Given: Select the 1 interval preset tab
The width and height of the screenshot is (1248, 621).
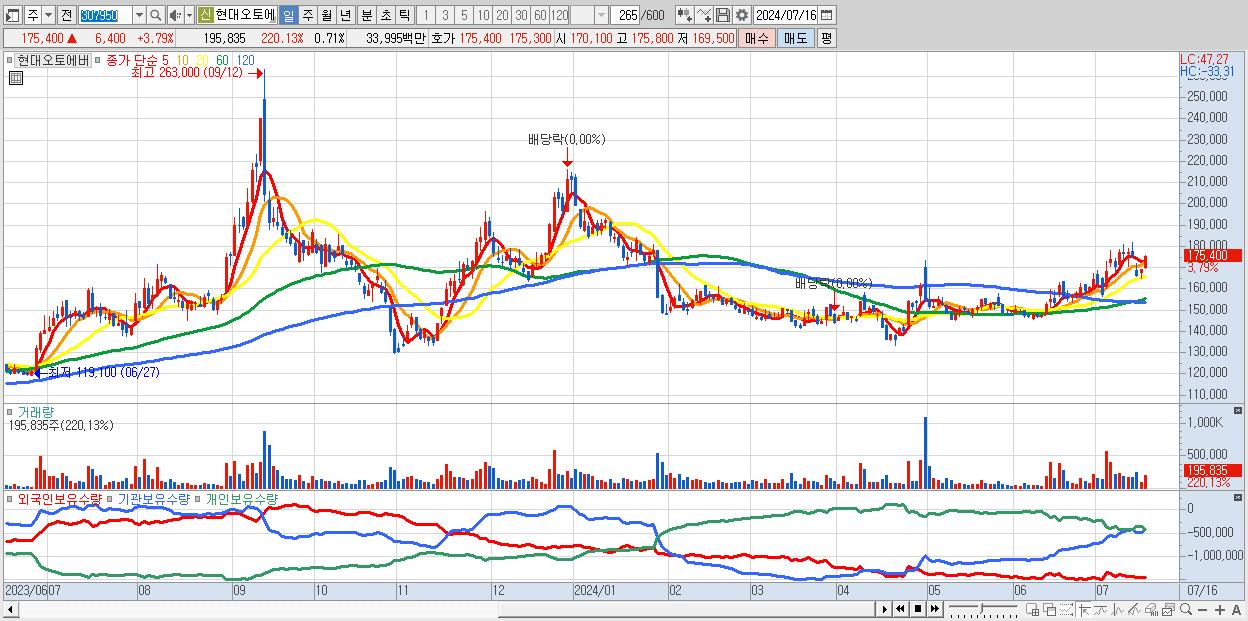Looking at the screenshot, I should 426,15.
